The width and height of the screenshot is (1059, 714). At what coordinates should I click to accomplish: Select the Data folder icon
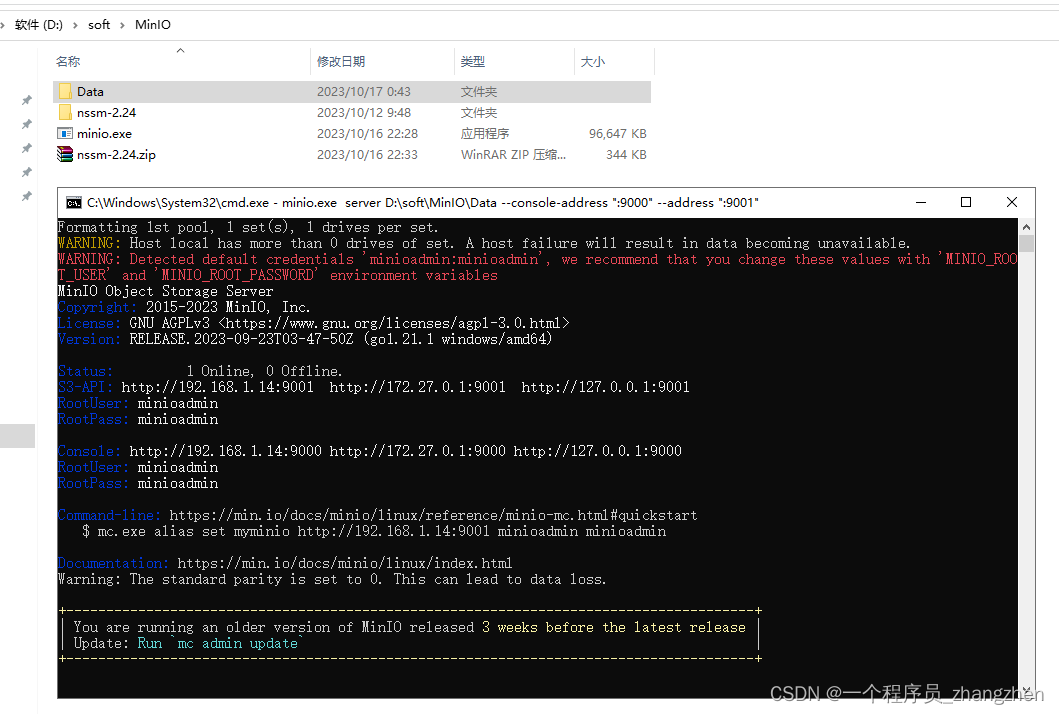point(65,91)
